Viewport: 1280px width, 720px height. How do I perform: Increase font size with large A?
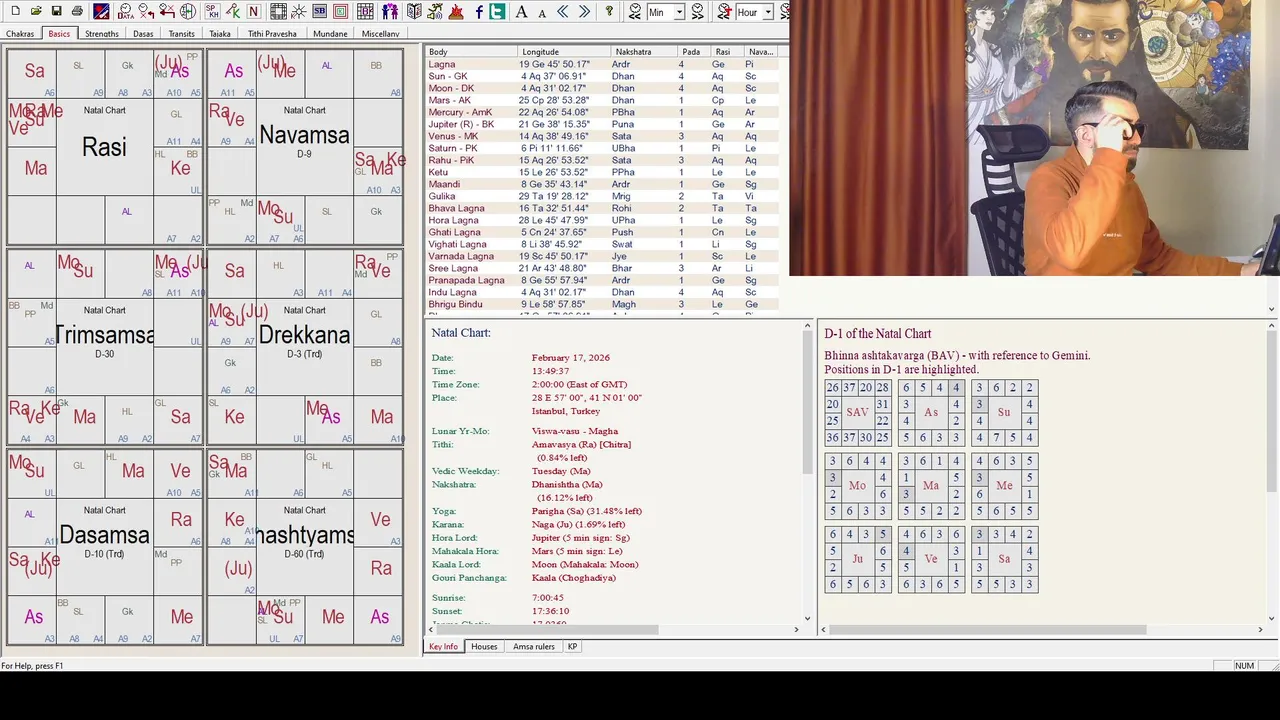point(521,11)
